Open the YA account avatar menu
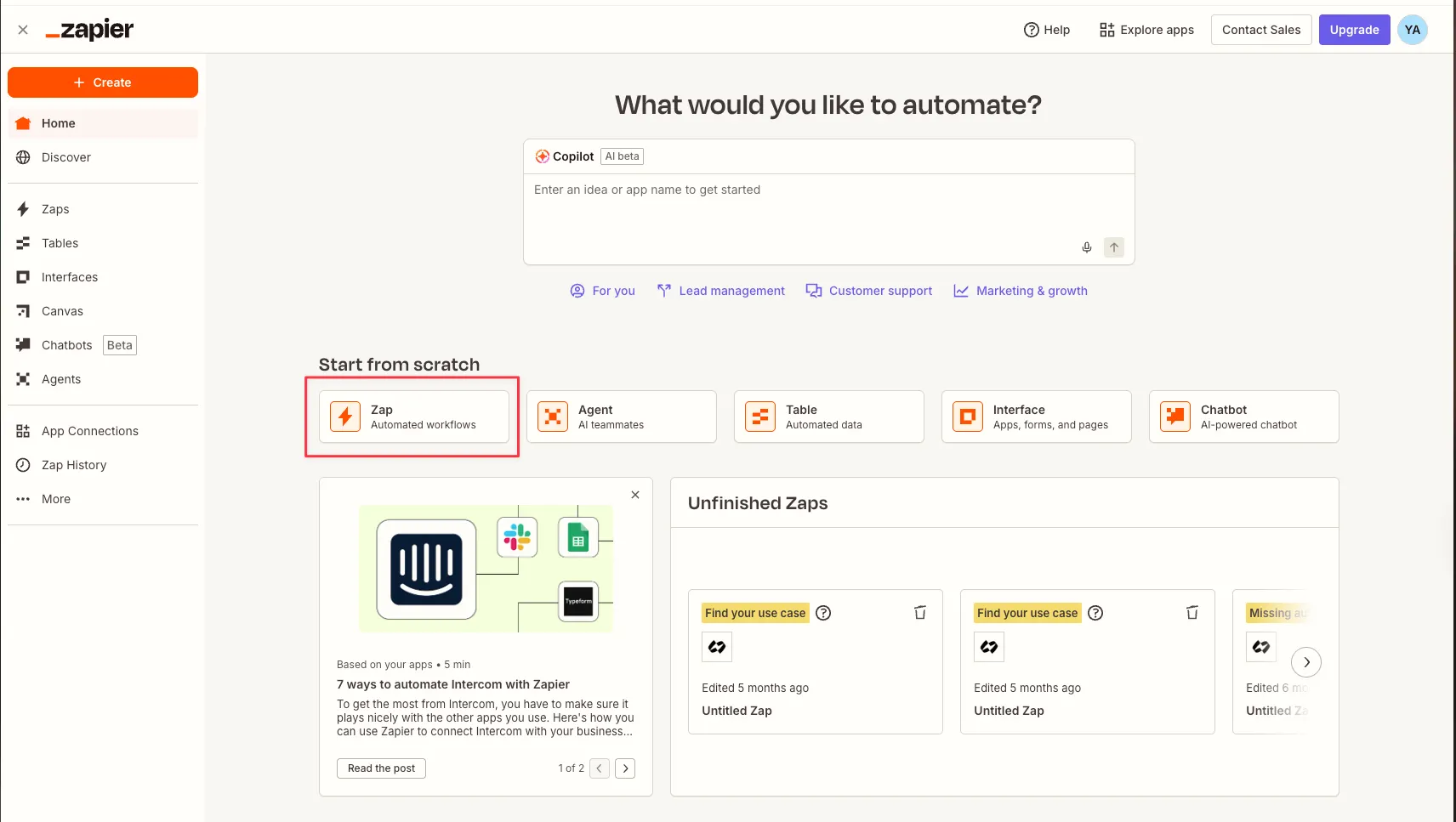 (x=1413, y=30)
